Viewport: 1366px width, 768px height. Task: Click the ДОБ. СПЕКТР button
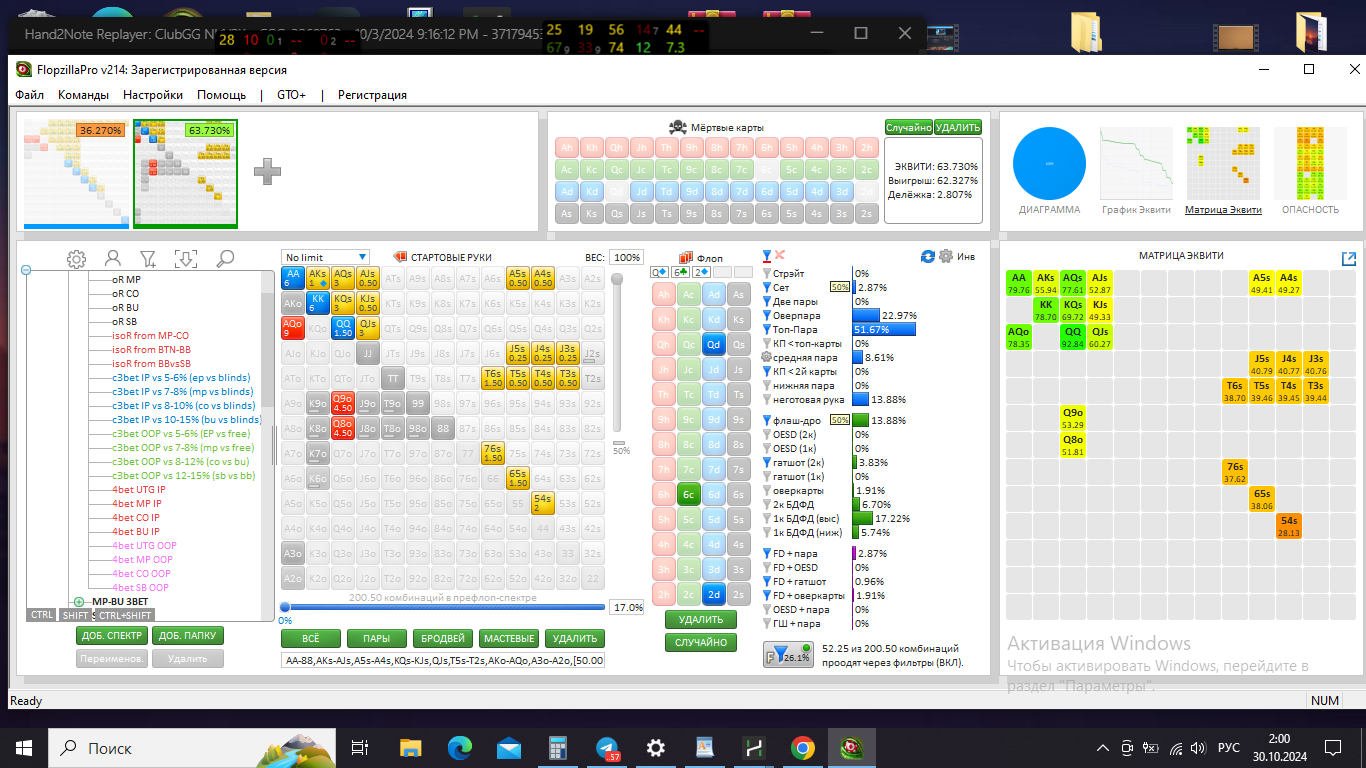click(x=112, y=636)
